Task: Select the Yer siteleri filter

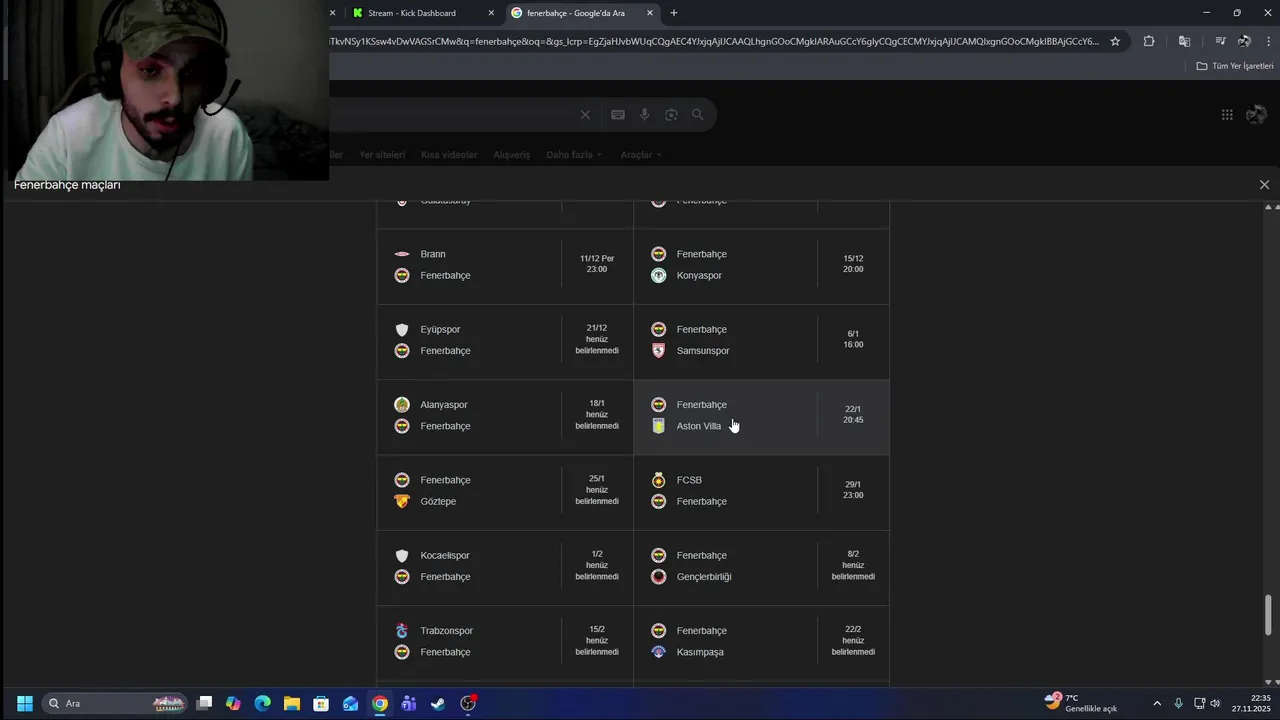Action: pos(382,155)
